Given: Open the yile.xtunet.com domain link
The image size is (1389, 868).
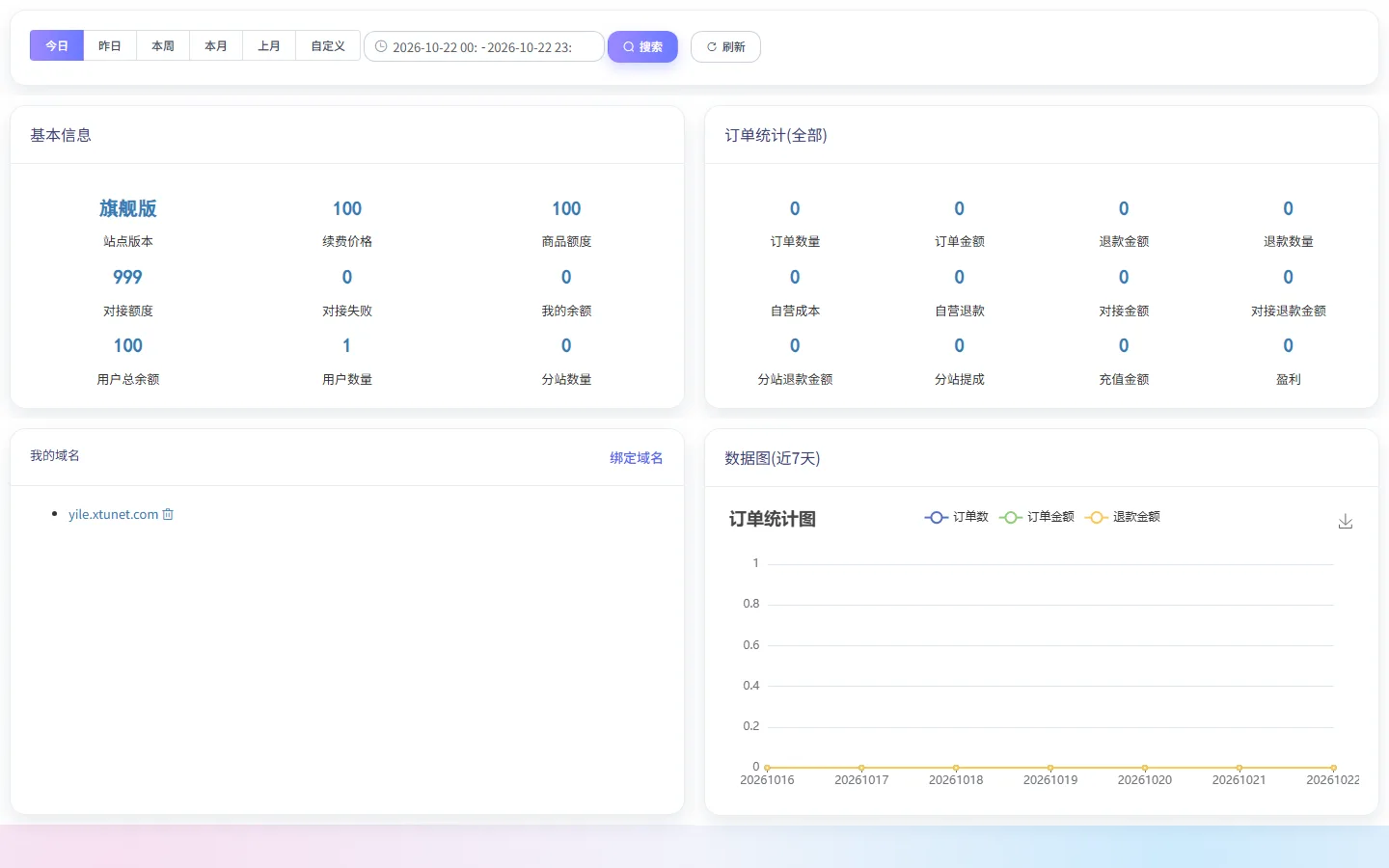Looking at the screenshot, I should pos(113,514).
